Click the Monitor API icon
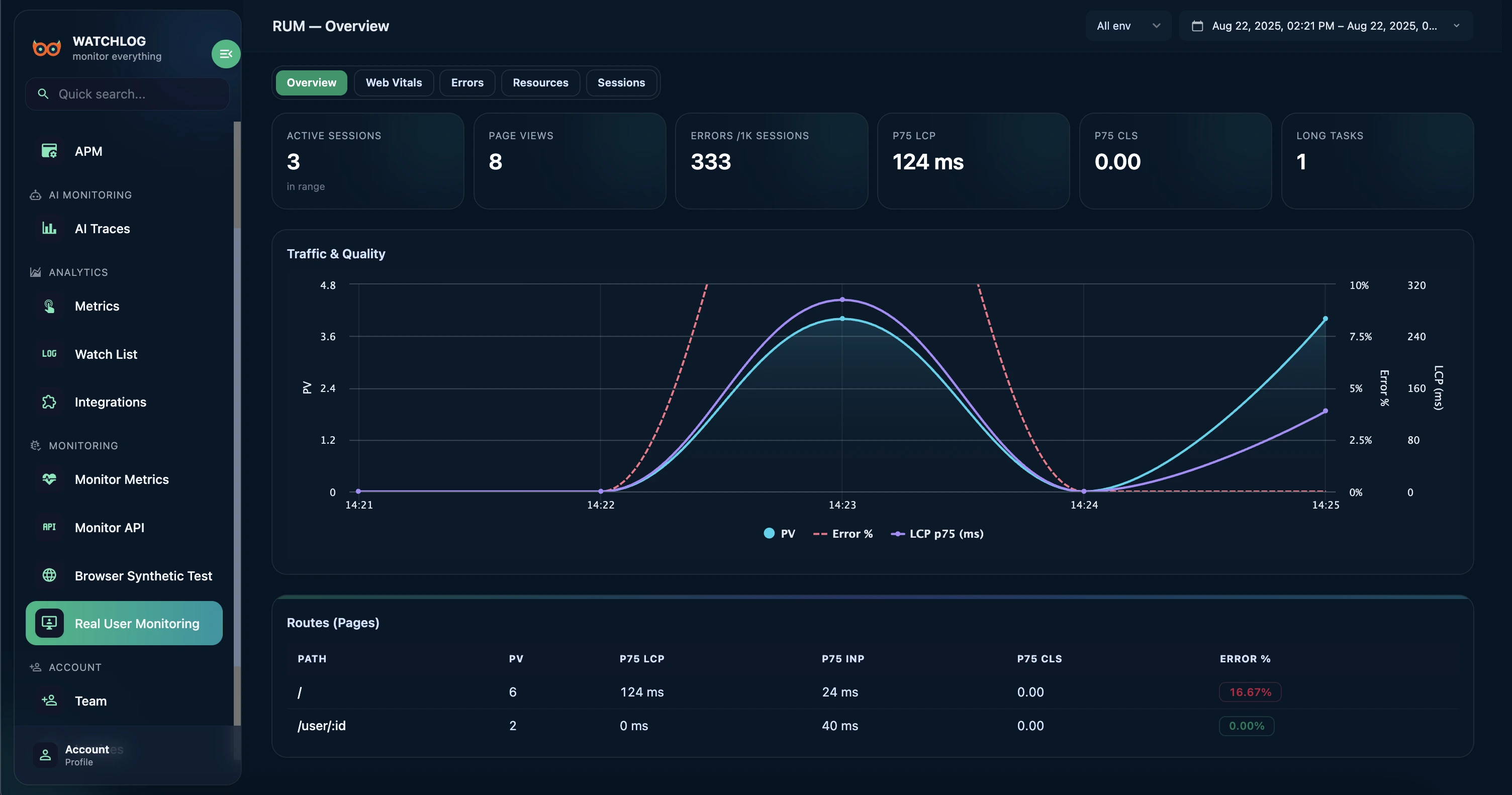 pos(49,528)
